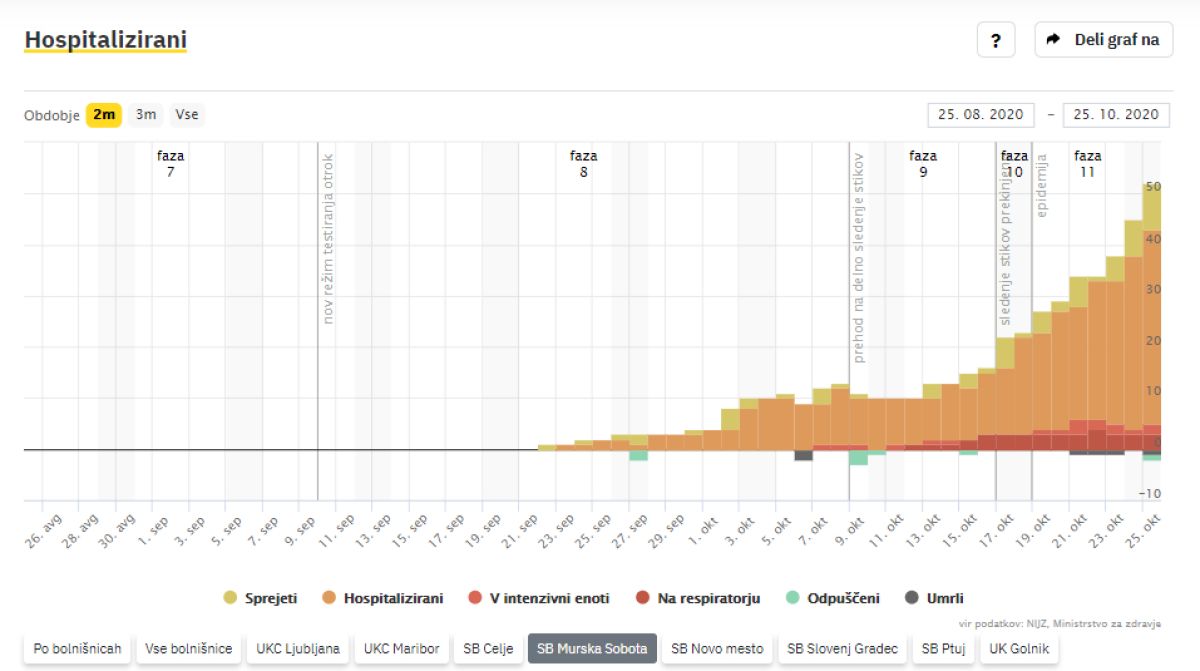This screenshot has width=1200, height=671.
Task: Select the 2m period range
Action: (x=104, y=115)
